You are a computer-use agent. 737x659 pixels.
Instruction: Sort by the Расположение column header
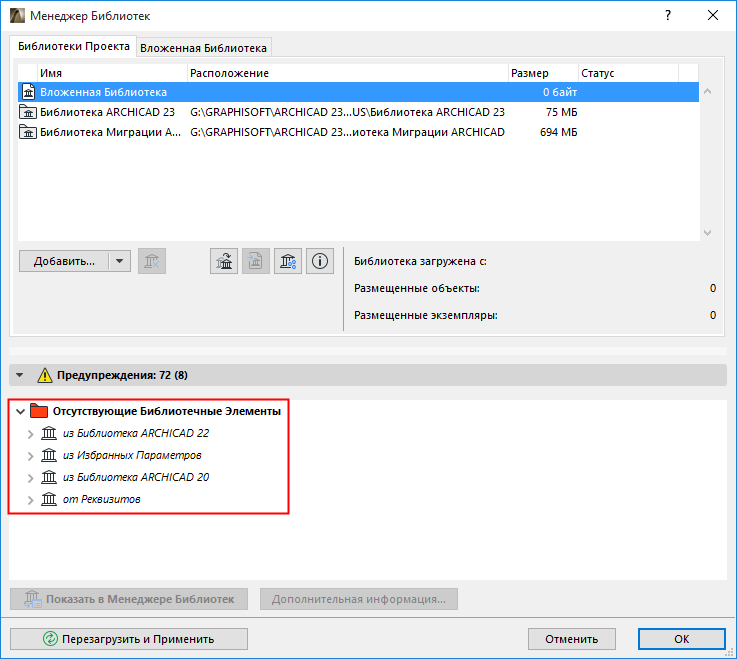(x=348, y=73)
